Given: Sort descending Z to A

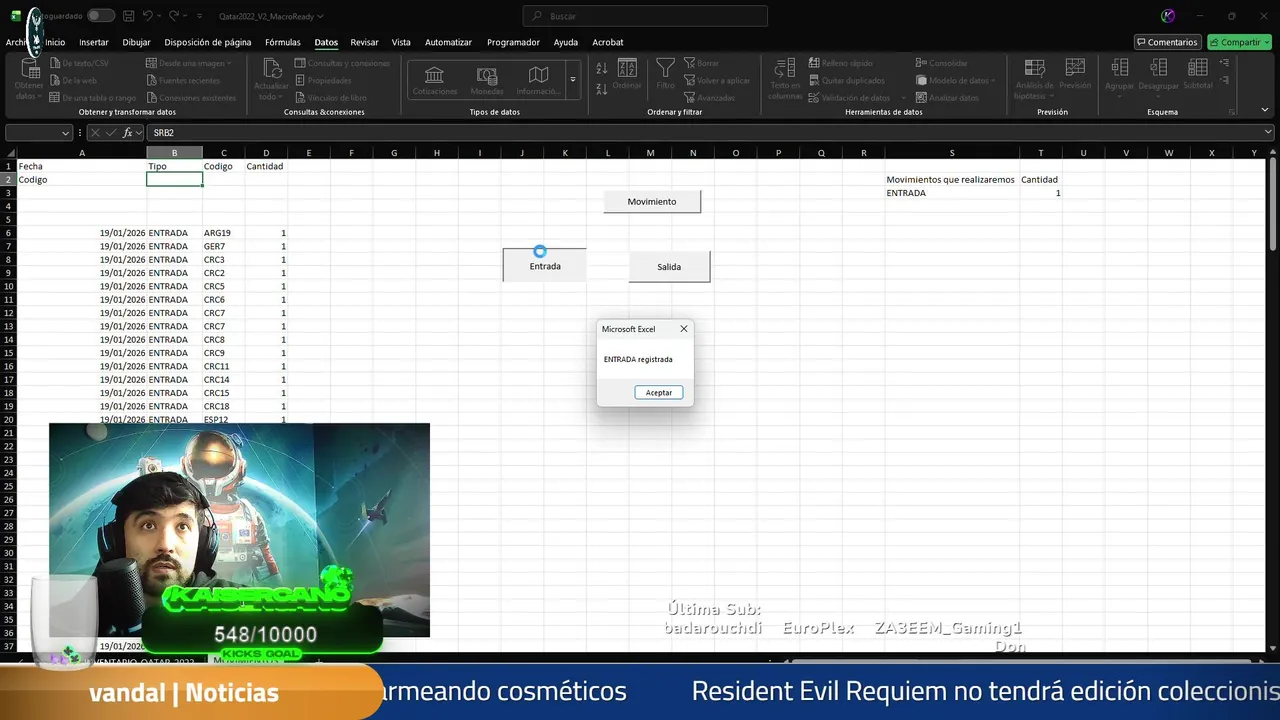Looking at the screenshot, I should pyautogui.click(x=601, y=89).
